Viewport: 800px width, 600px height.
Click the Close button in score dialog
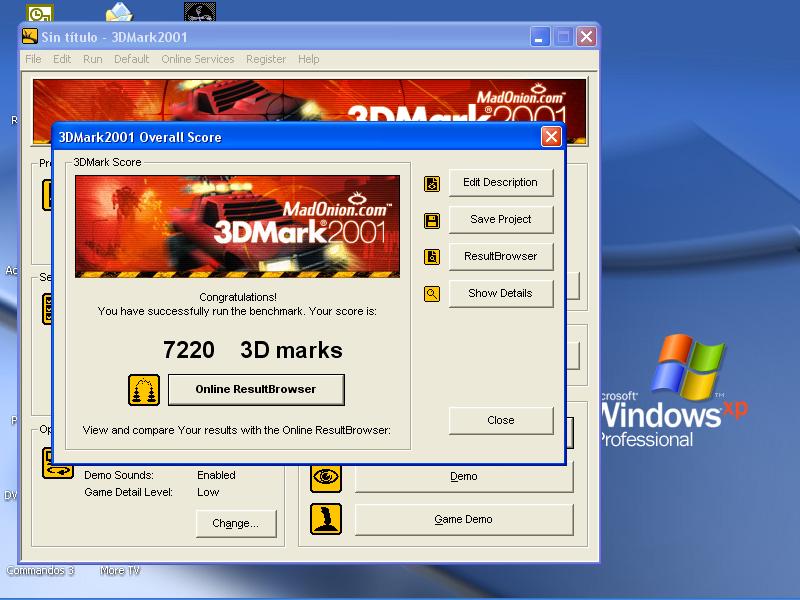[501, 420]
